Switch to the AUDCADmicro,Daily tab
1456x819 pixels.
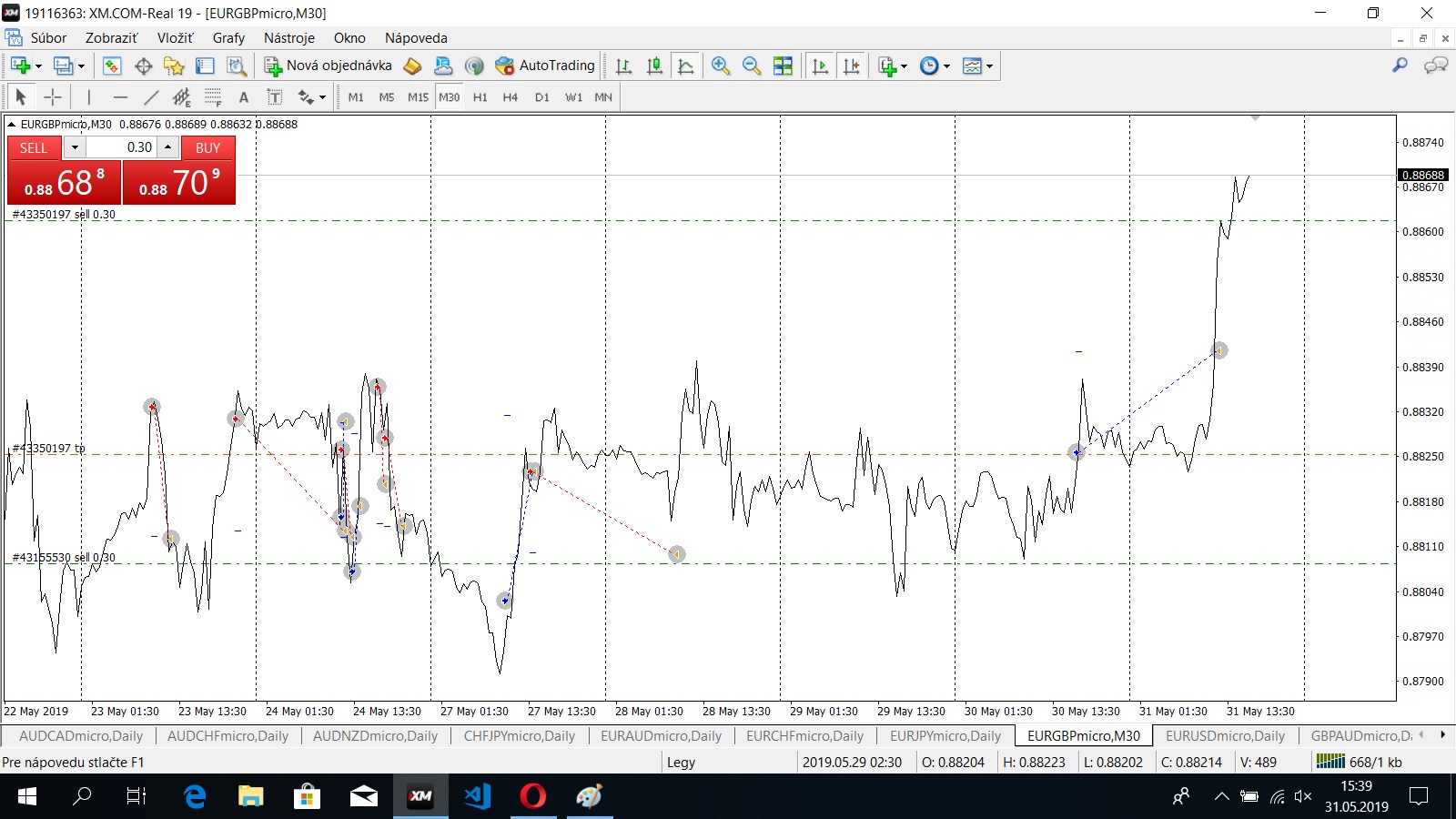point(81,735)
